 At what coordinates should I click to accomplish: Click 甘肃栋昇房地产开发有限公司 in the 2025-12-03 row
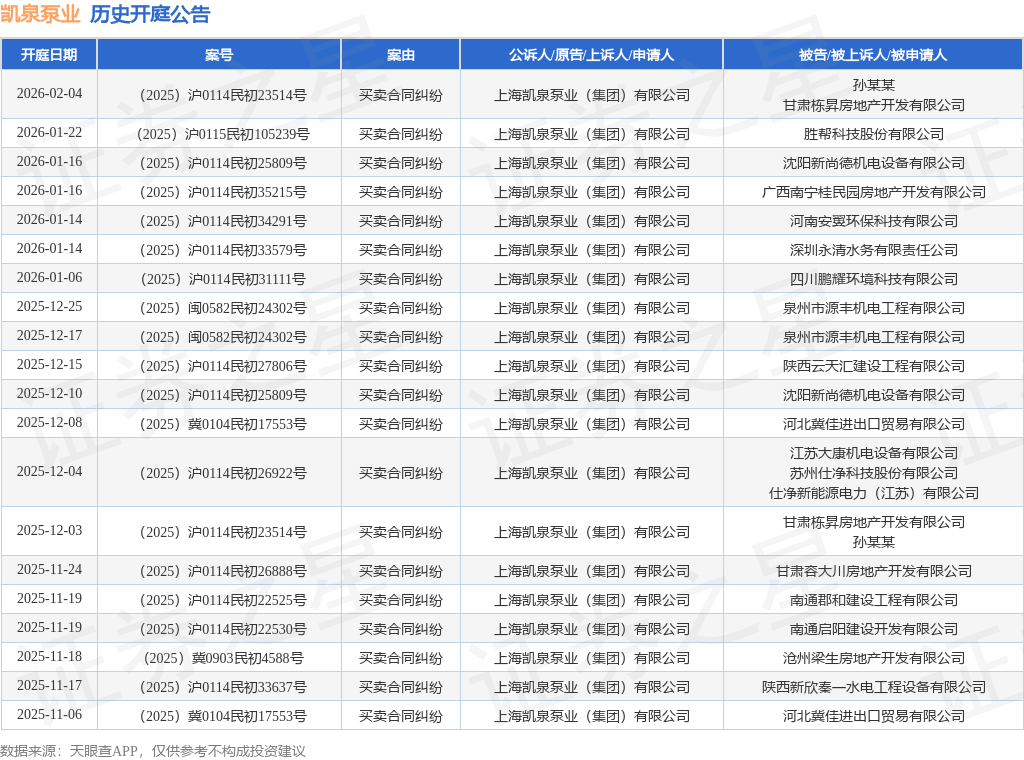874,522
